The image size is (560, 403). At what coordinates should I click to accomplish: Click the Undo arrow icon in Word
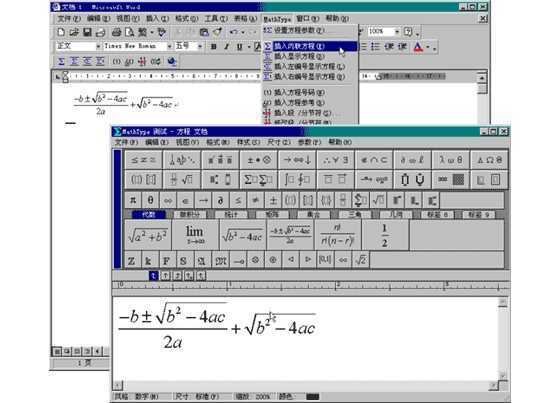234,33
